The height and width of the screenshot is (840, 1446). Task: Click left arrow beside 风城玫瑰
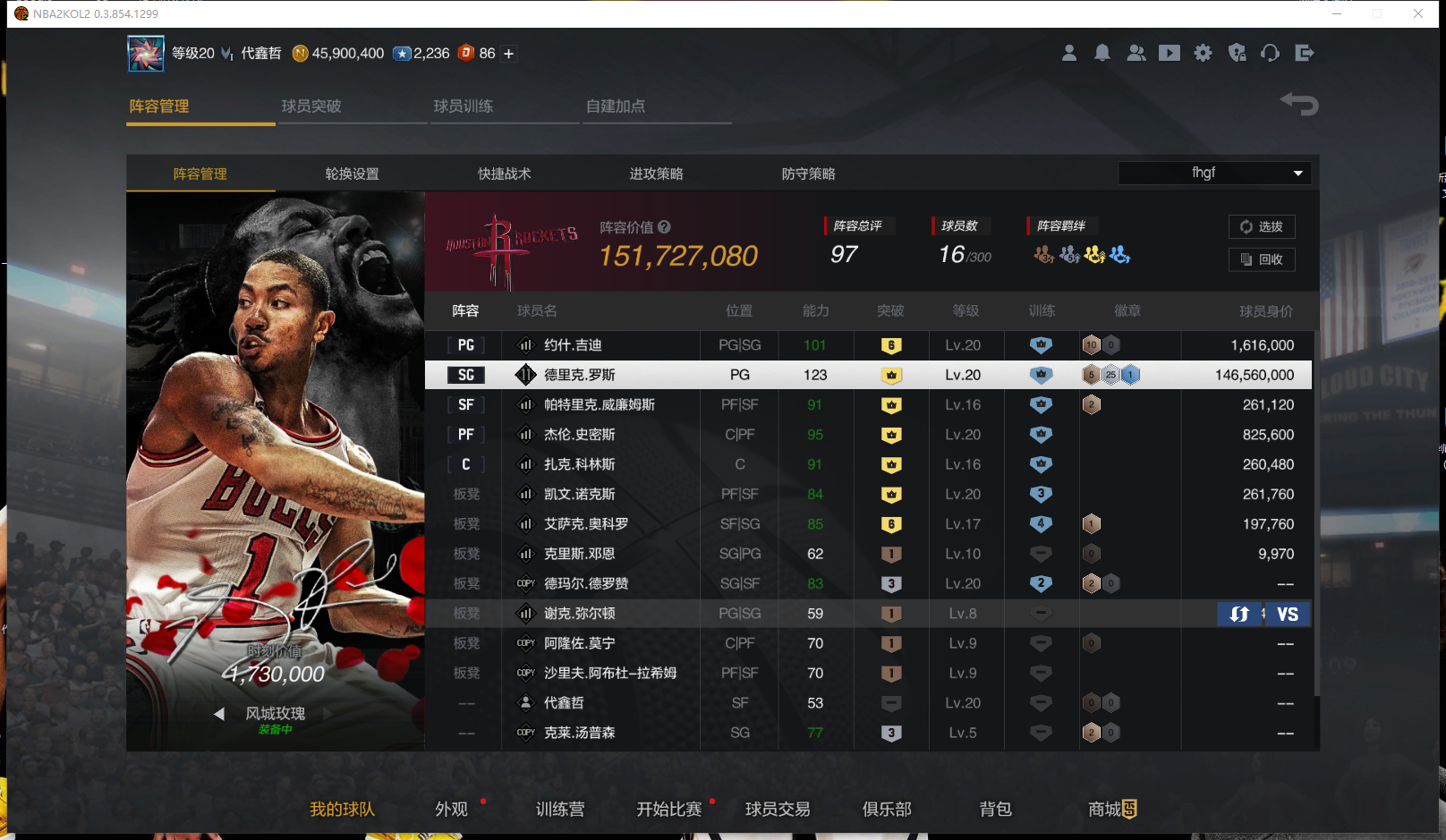219,714
